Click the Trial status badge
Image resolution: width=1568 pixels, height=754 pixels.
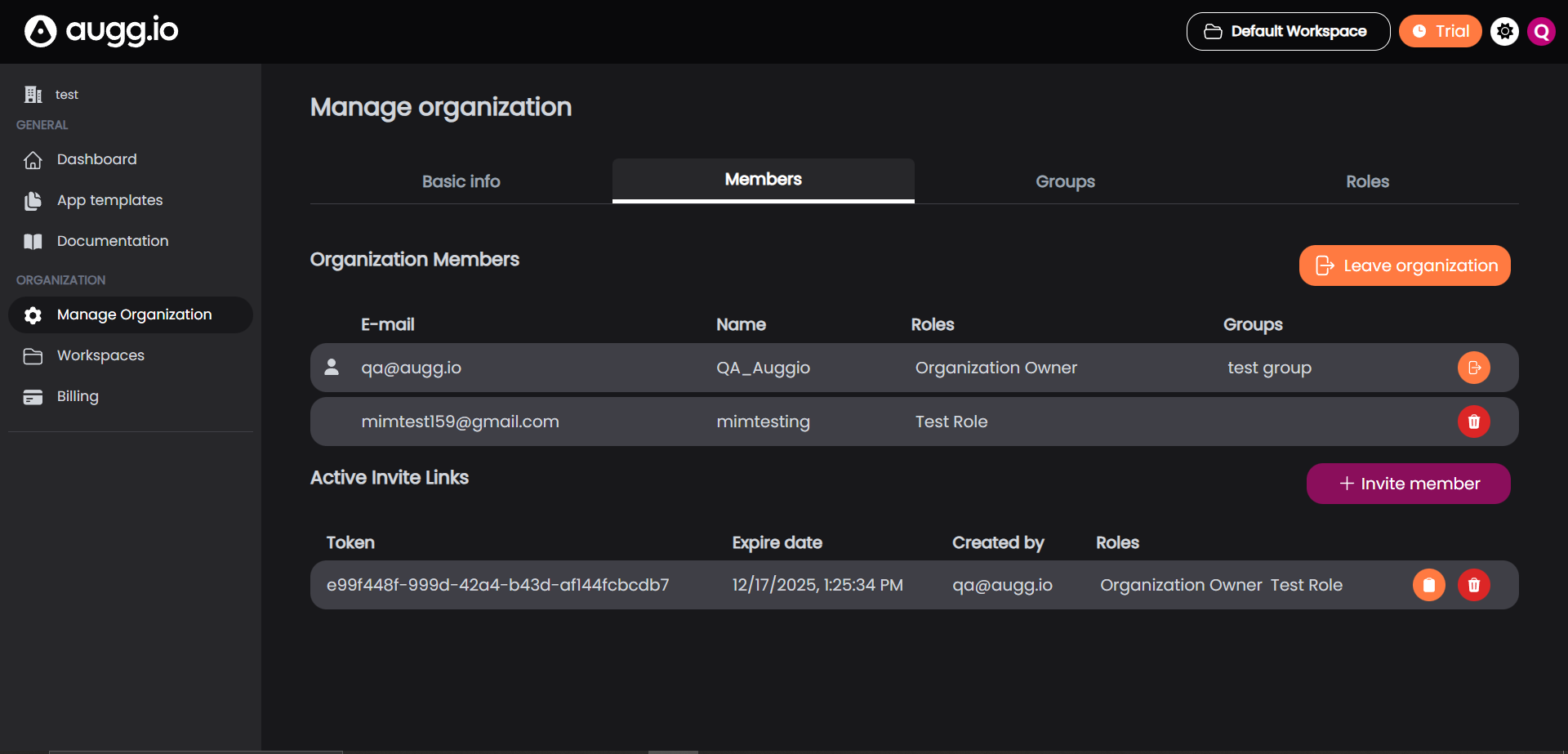1440,31
